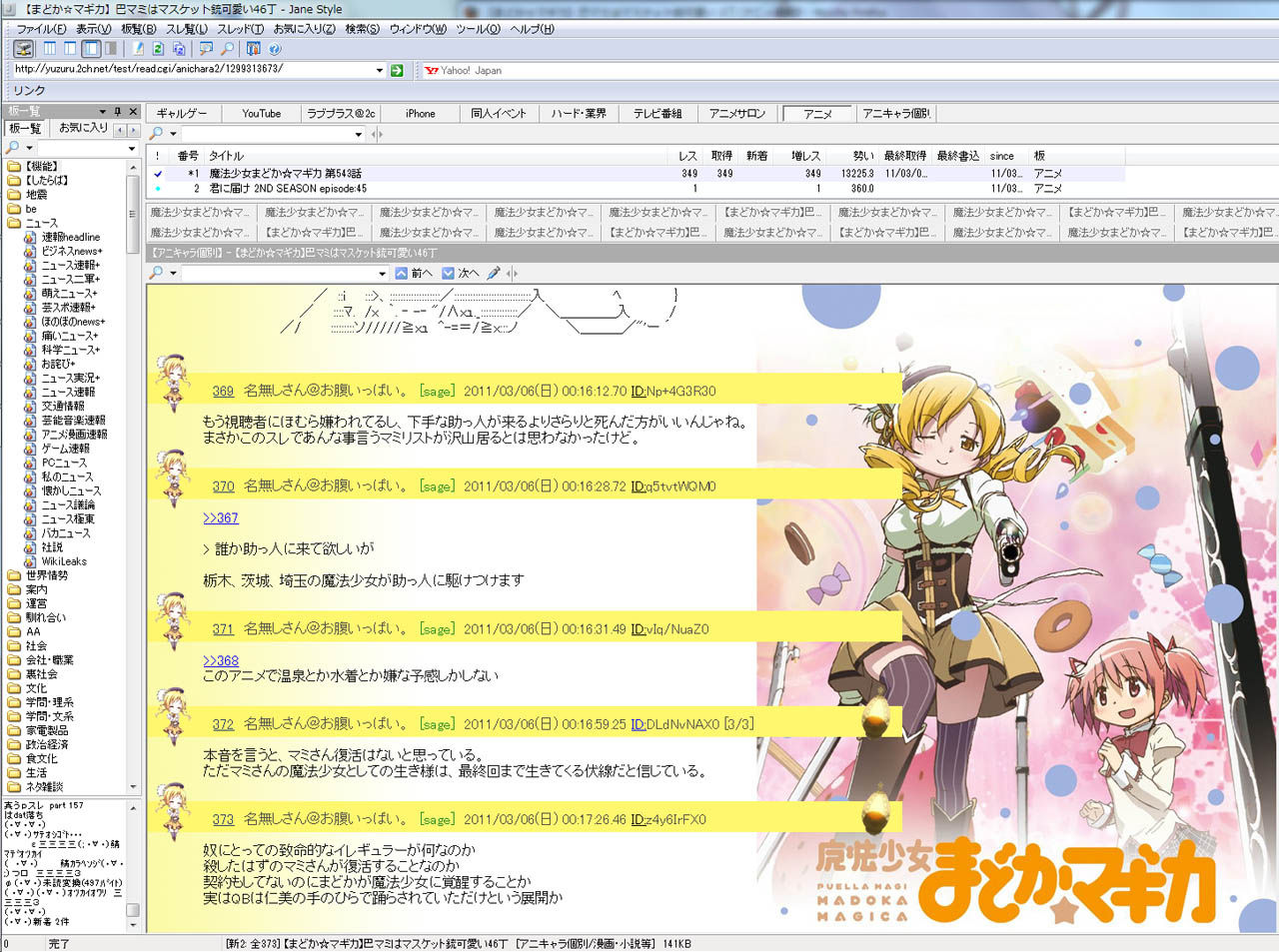Click the refresh all tabs icon
Image resolution: width=1279 pixels, height=952 pixels.
(178, 48)
